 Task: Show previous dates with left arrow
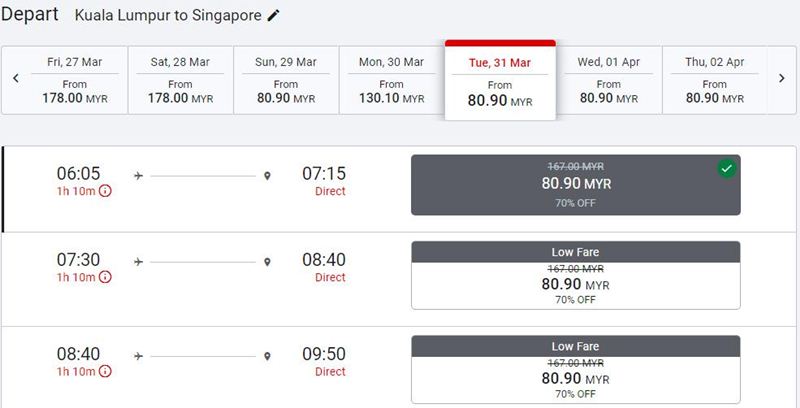[x=16, y=79]
